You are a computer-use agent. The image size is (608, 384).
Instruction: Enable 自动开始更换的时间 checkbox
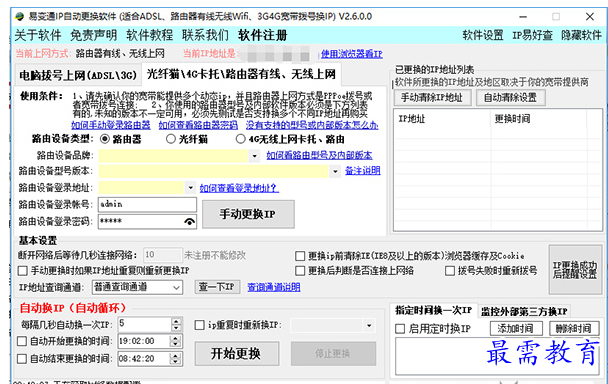(x=22, y=341)
